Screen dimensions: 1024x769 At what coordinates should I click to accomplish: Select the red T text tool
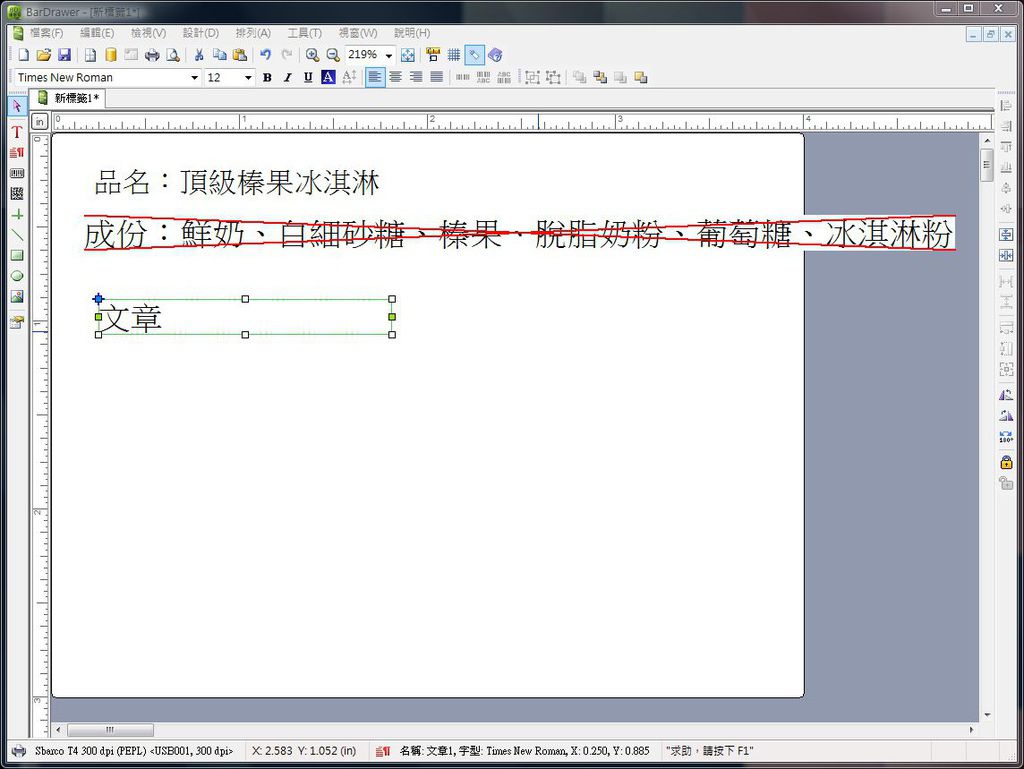(17, 132)
